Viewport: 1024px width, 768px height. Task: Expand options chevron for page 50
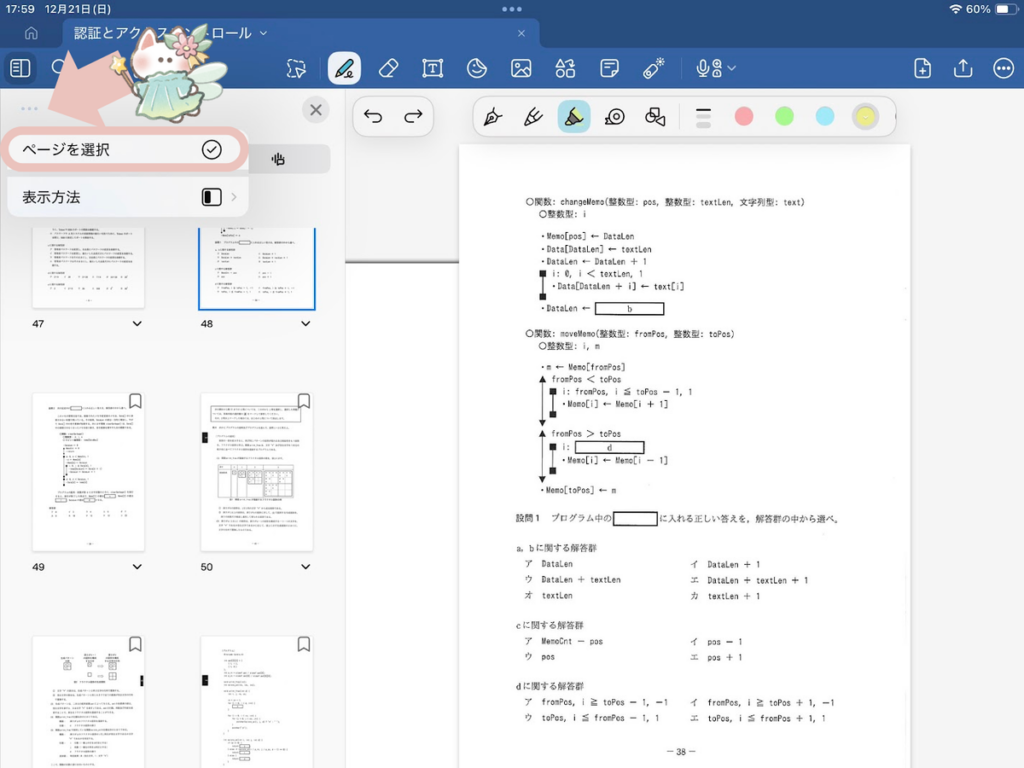(305, 567)
